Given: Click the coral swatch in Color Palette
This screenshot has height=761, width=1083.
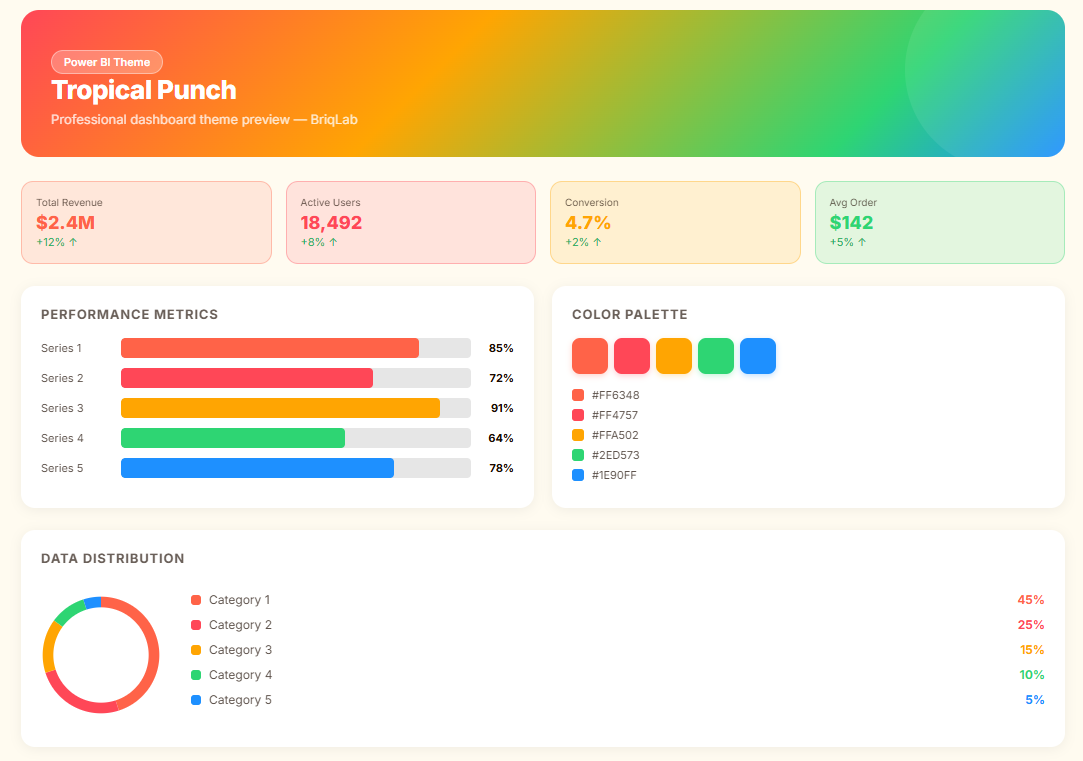Looking at the screenshot, I should 590,356.
